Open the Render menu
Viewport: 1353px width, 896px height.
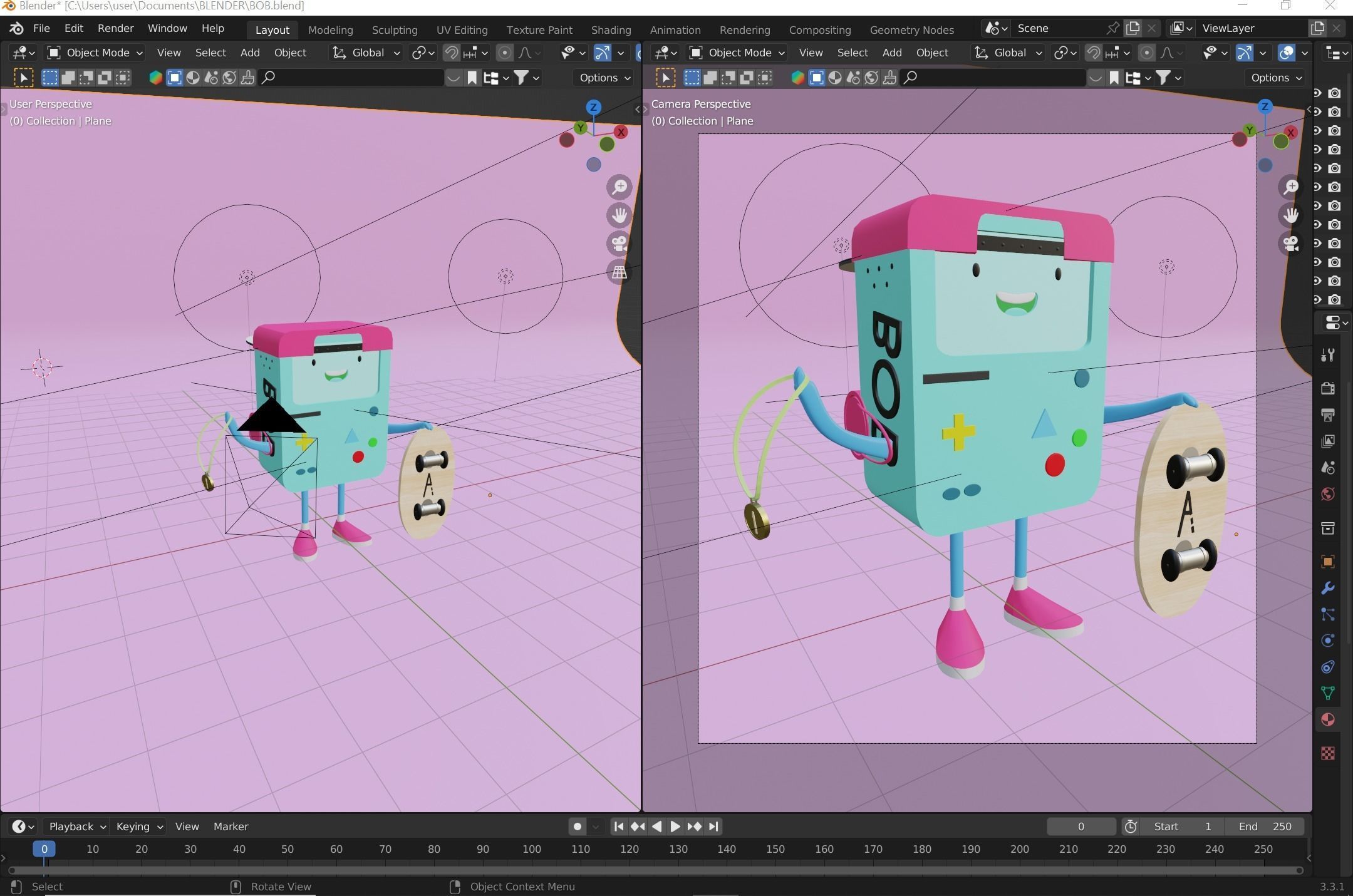coord(115,28)
